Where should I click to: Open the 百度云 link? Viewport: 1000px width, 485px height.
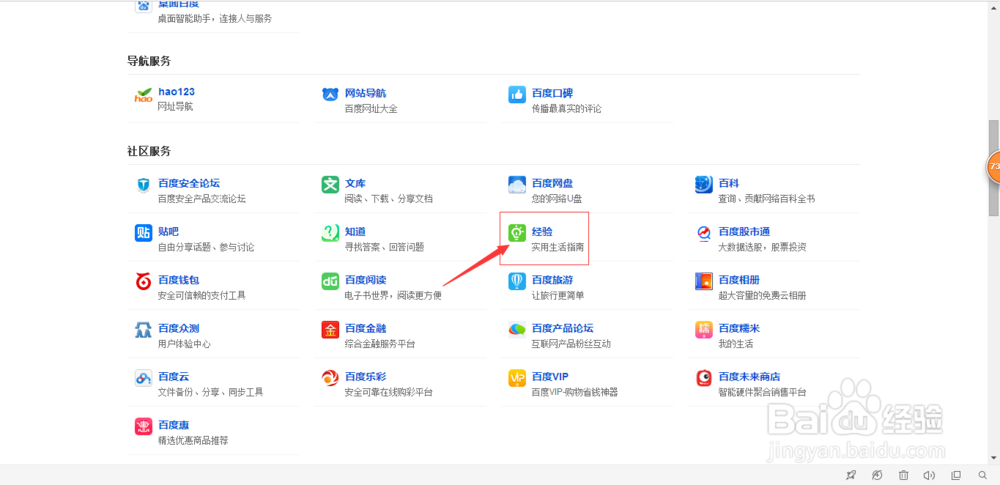pos(173,377)
